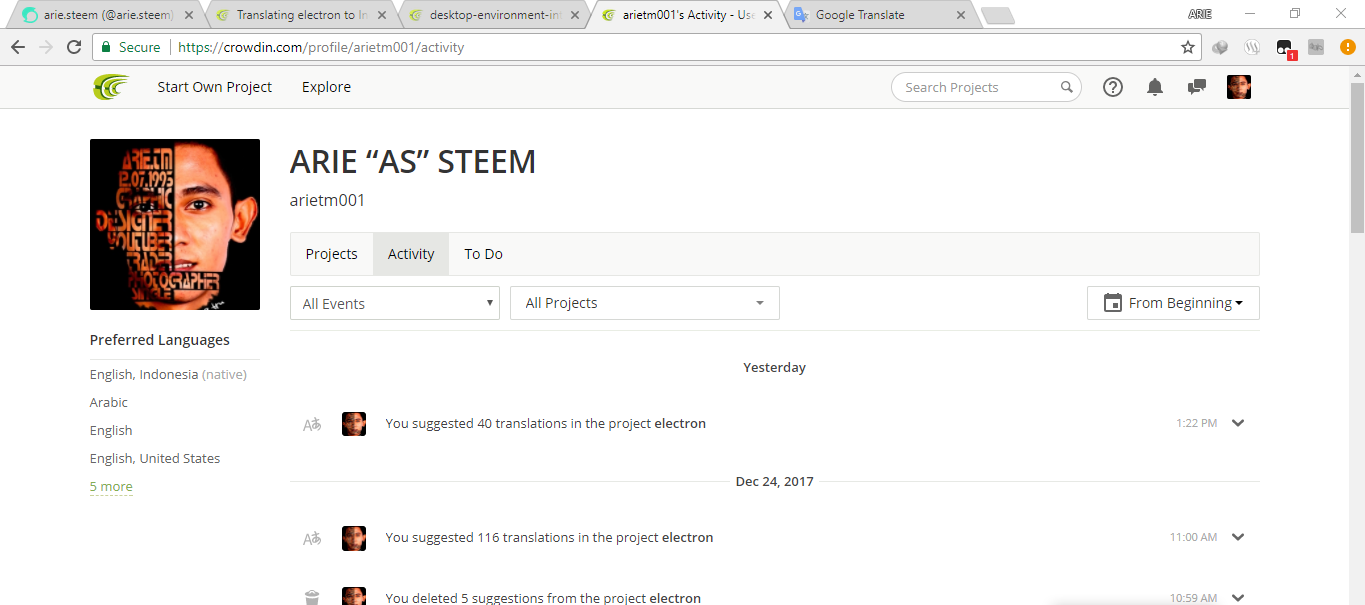
Task: Open the All Events dropdown
Action: (x=395, y=304)
